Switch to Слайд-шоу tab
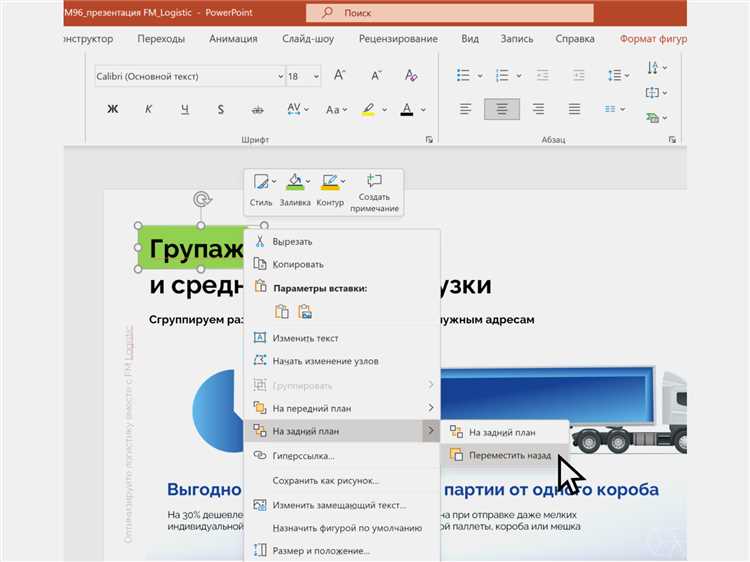750x562 pixels. coord(308,39)
